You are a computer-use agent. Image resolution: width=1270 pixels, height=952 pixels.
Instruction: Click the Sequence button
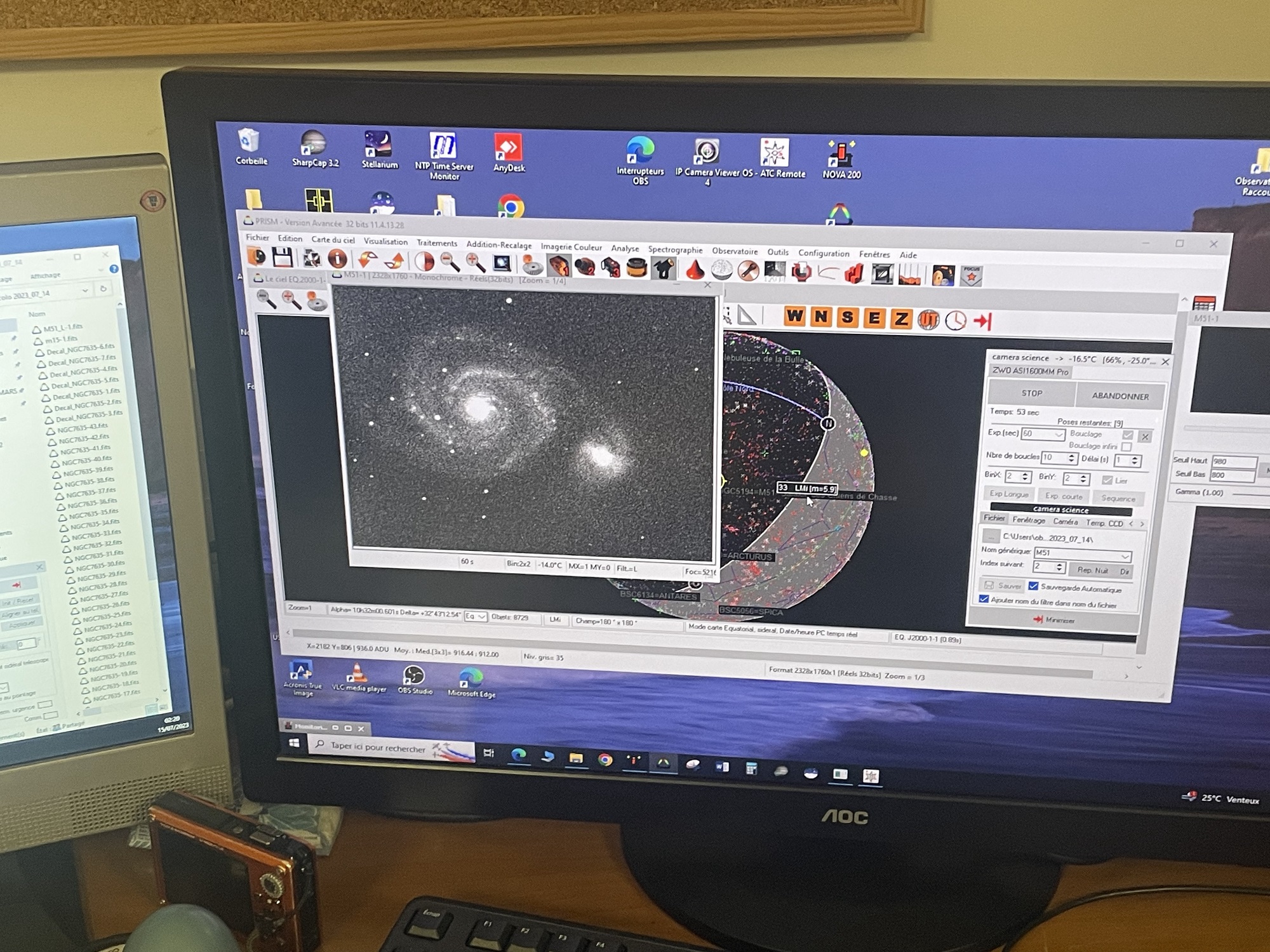click(1118, 498)
